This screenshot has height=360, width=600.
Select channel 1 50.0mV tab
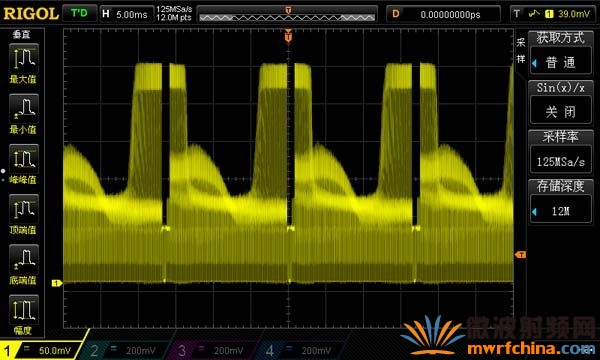click(41, 350)
